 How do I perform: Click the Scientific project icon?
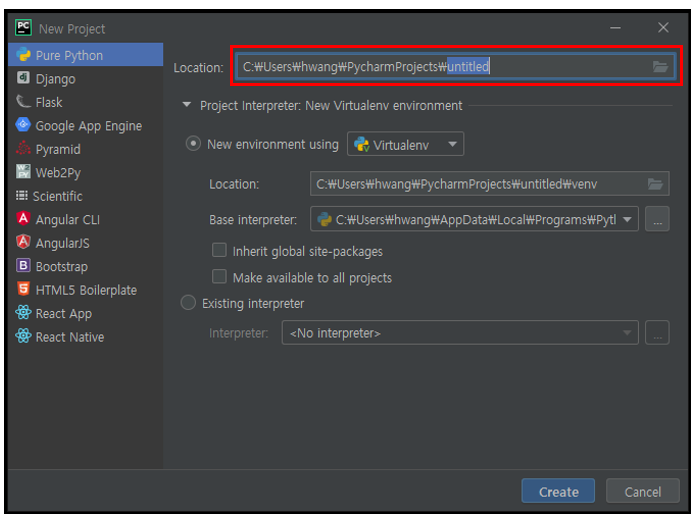pos(22,195)
